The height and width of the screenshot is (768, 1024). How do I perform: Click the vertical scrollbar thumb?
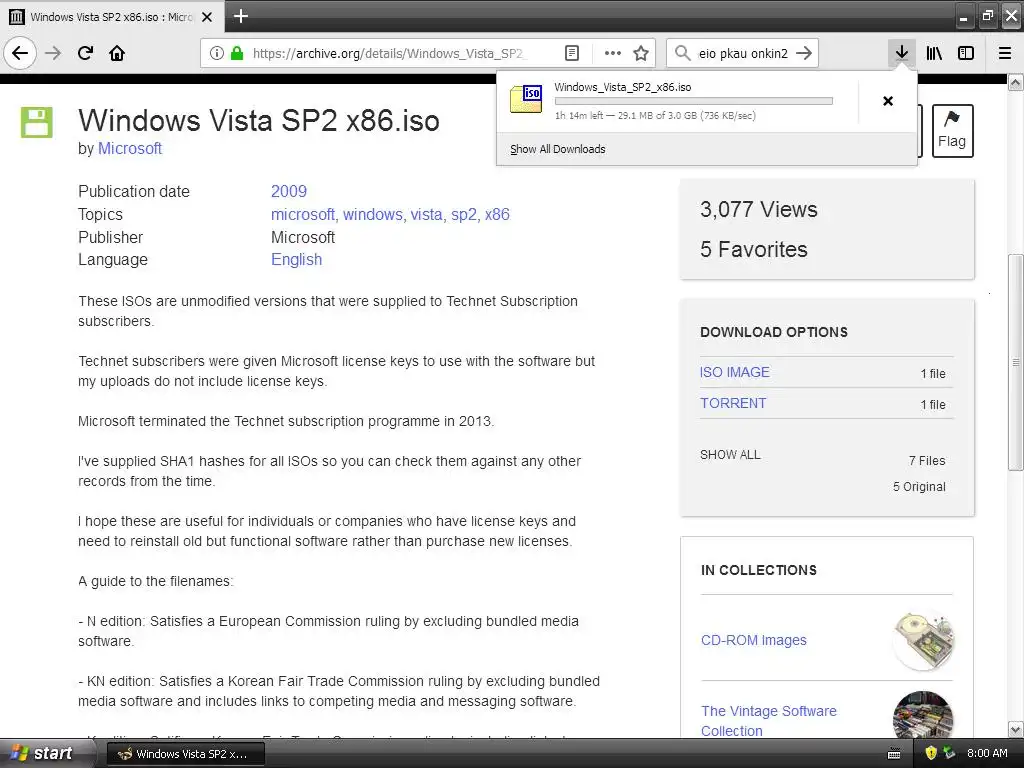1015,362
